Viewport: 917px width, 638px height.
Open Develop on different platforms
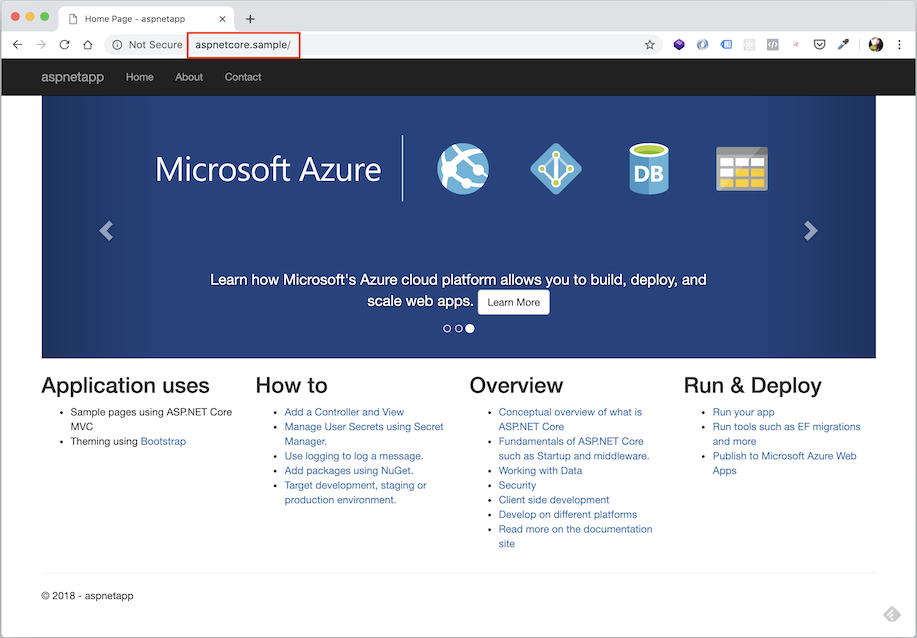(568, 515)
